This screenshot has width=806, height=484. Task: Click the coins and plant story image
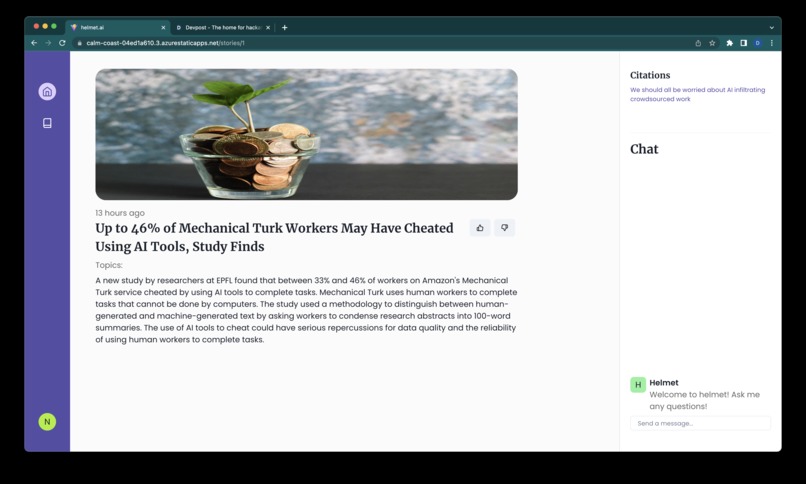(x=306, y=134)
